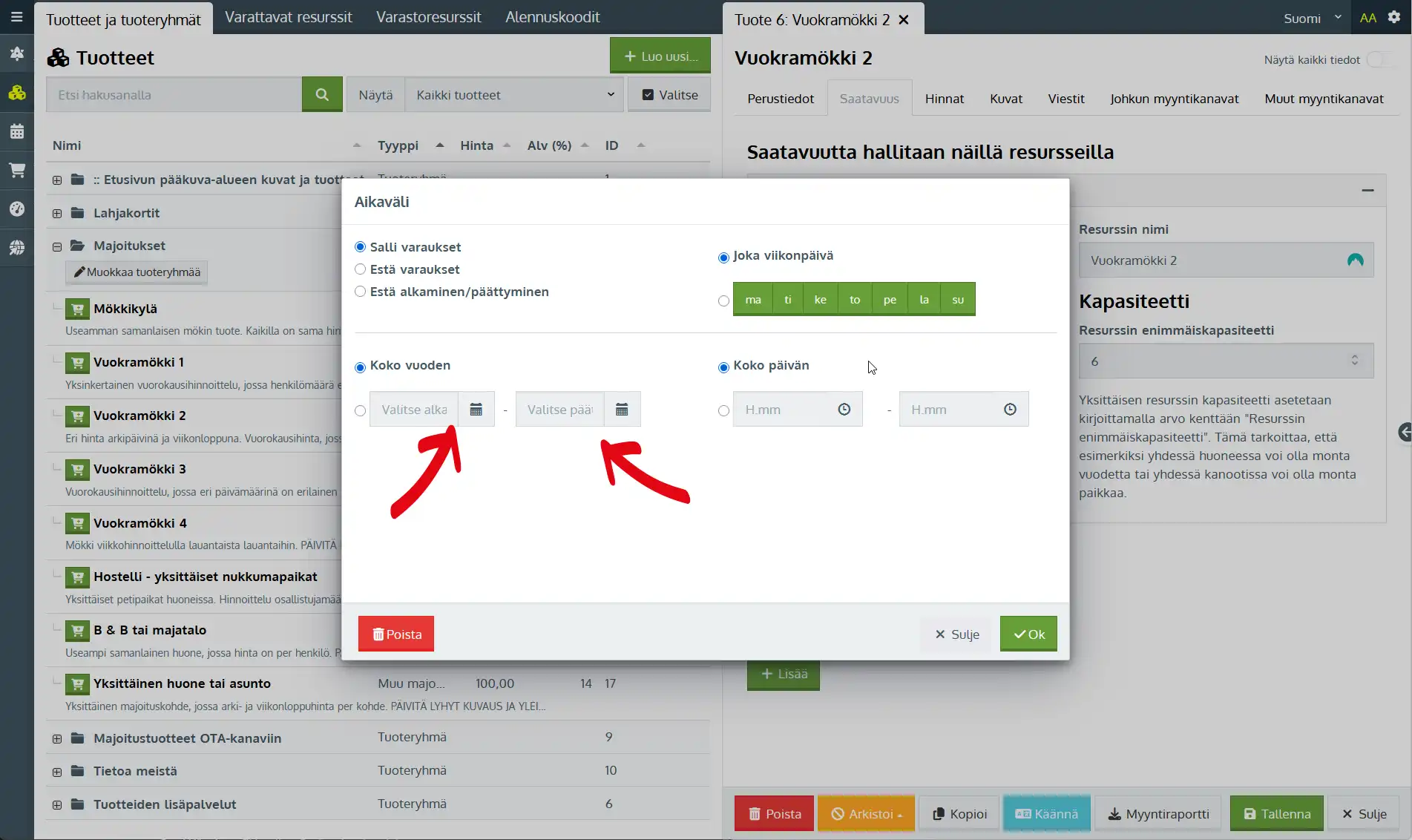This screenshot has width=1412, height=840.
Task: Open the end date calendar picker
Action: tap(622, 410)
